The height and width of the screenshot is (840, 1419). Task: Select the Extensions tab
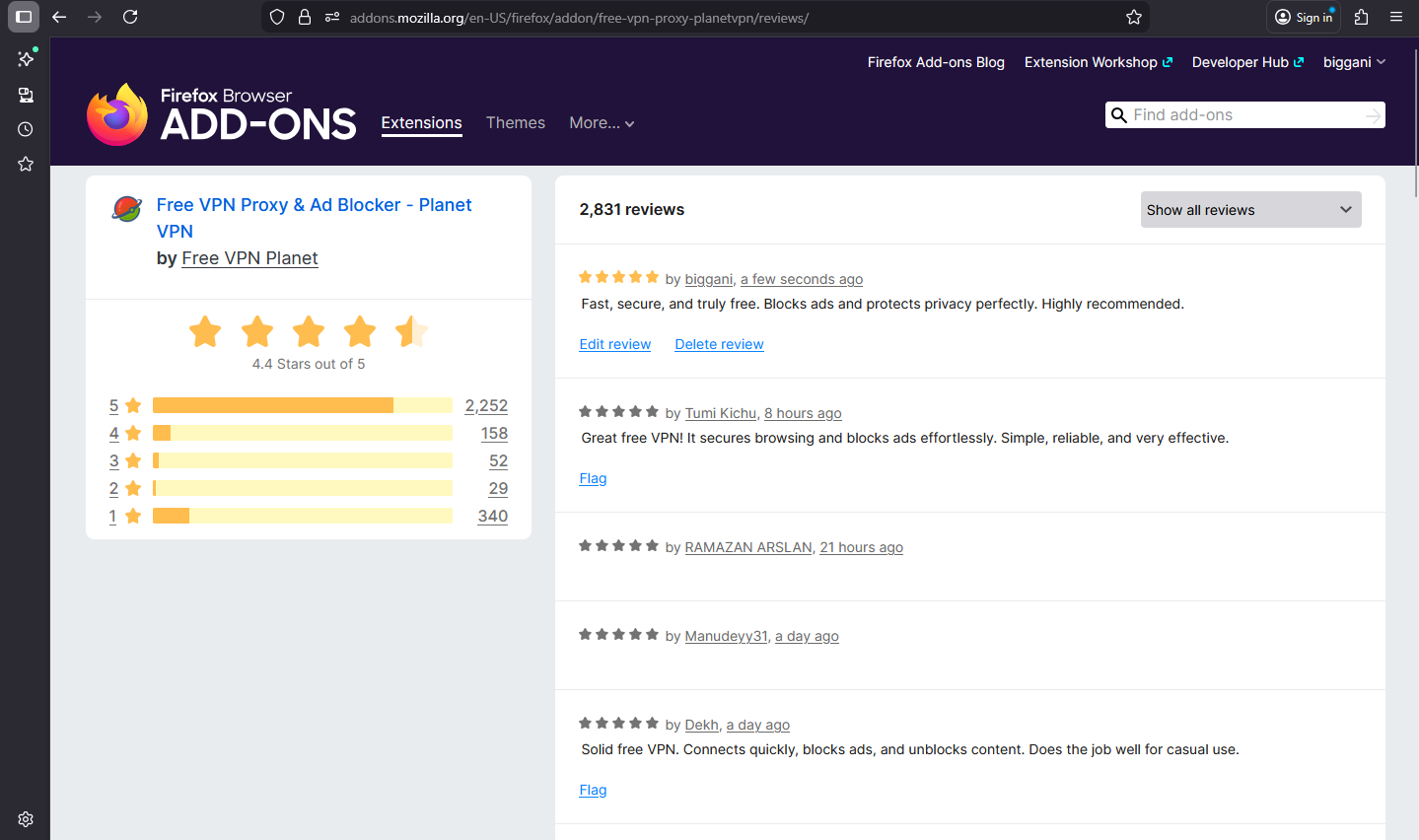coord(421,123)
